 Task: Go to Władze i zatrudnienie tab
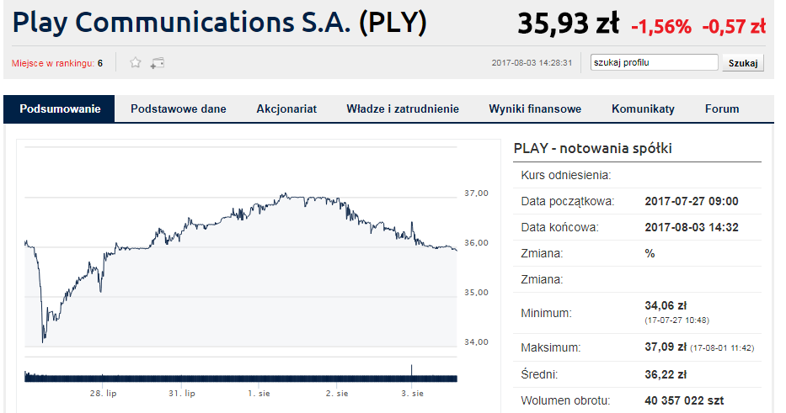[402, 109]
